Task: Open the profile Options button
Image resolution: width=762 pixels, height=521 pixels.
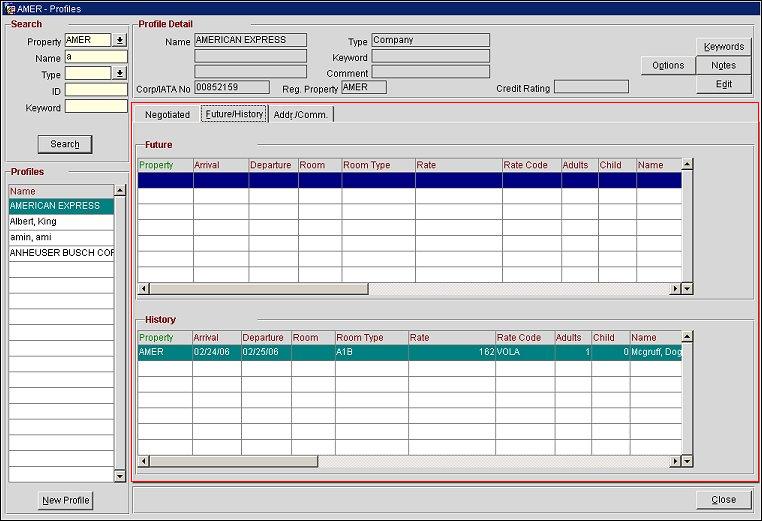Action: [668, 66]
